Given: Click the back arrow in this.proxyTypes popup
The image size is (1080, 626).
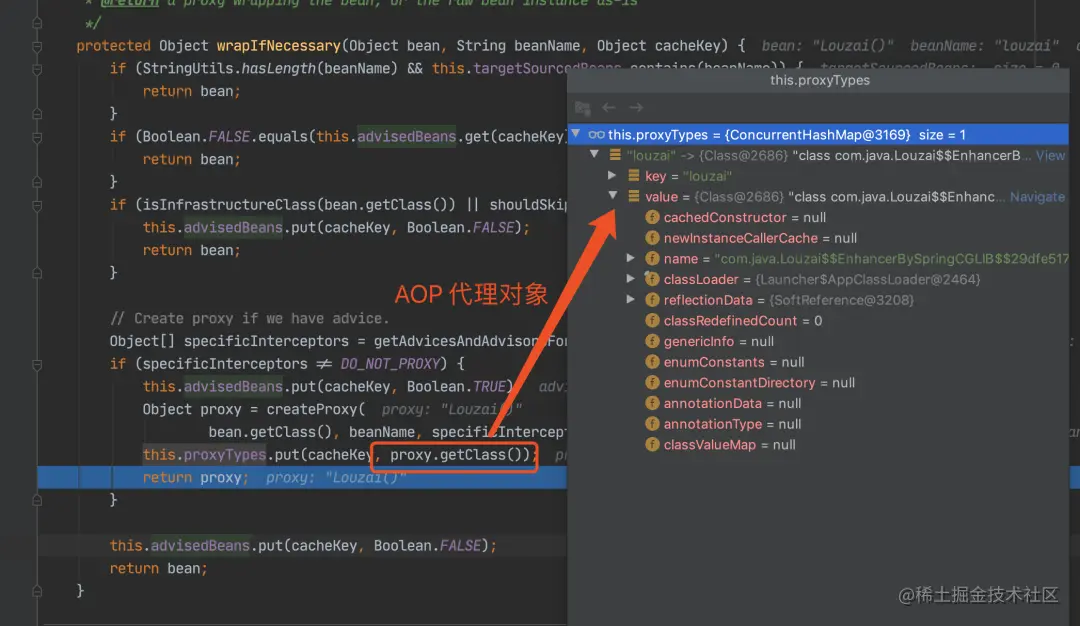Looking at the screenshot, I should (609, 107).
